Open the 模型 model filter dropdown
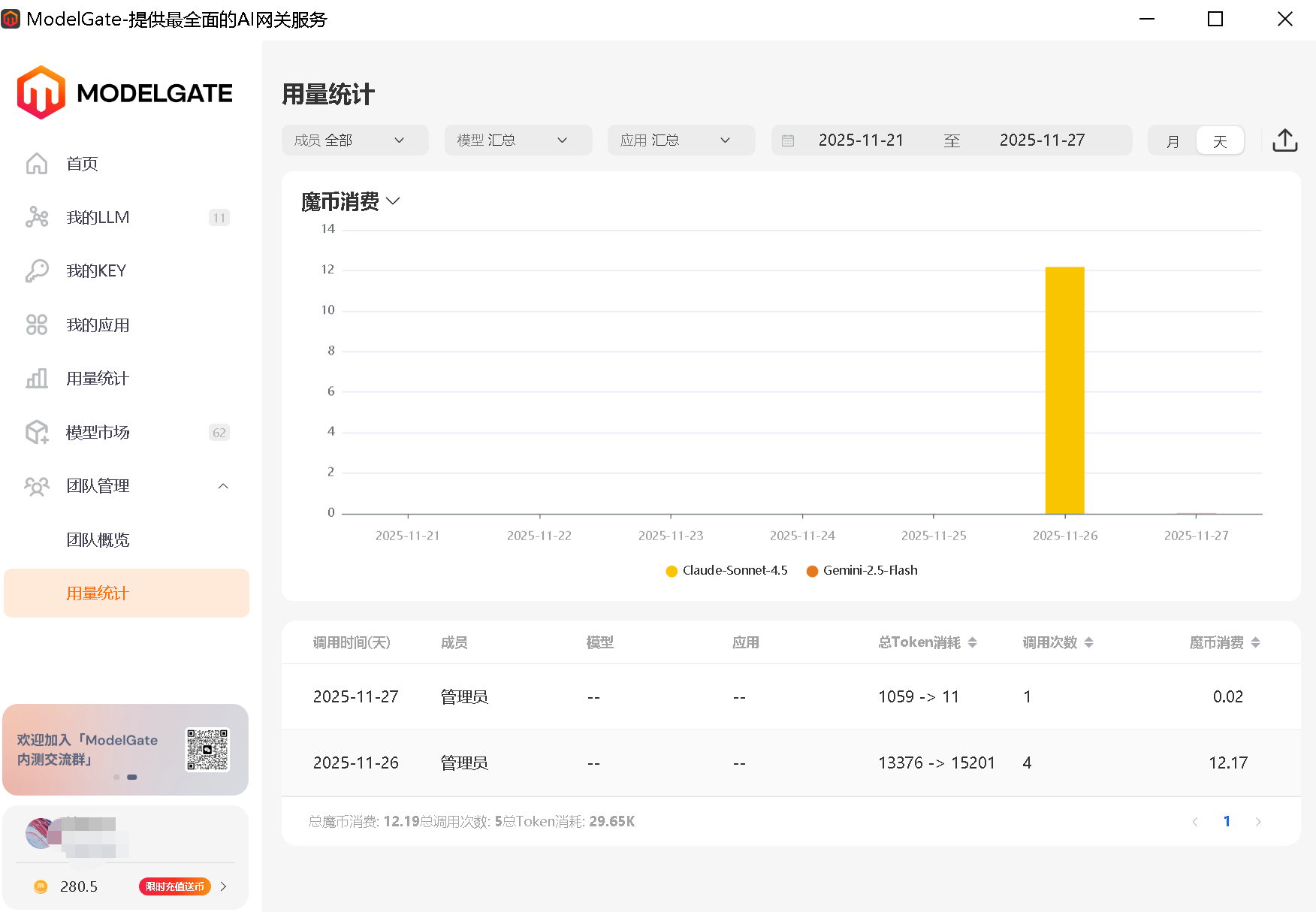The width and height of the screenshot is (1316, 912). [x=518, y=140]
